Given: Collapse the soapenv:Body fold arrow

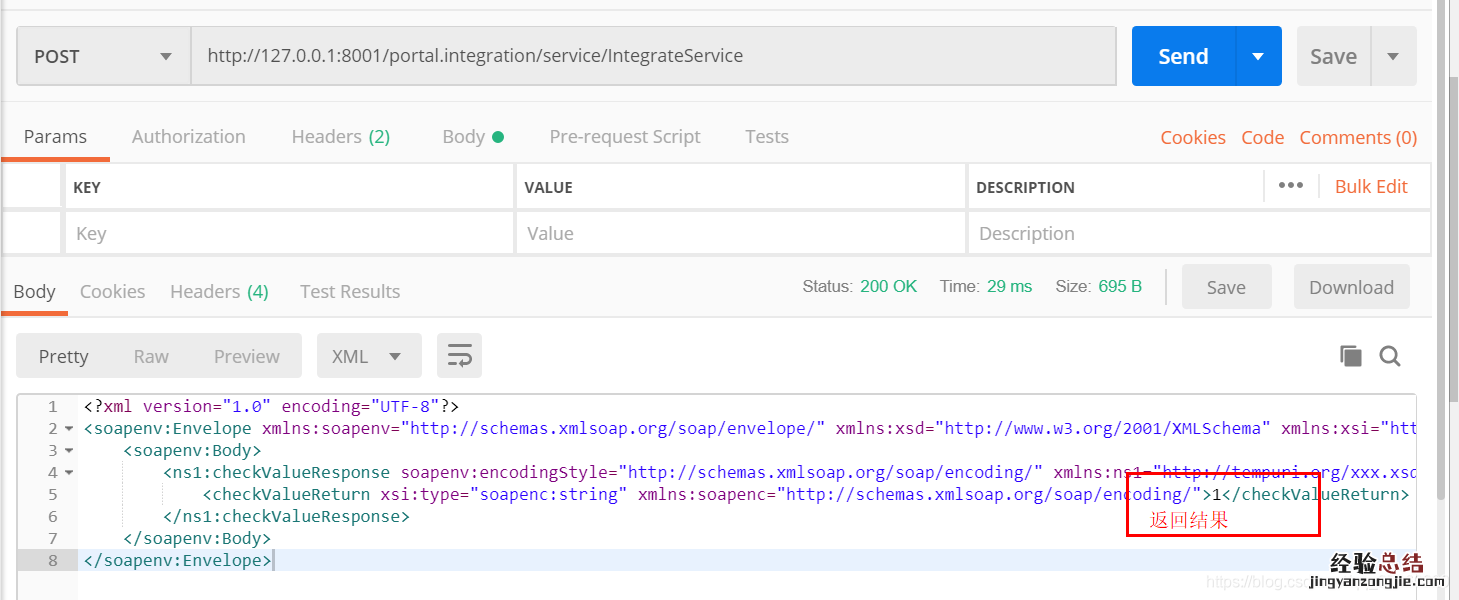Looking at the screenshot, I should [69, 451].
